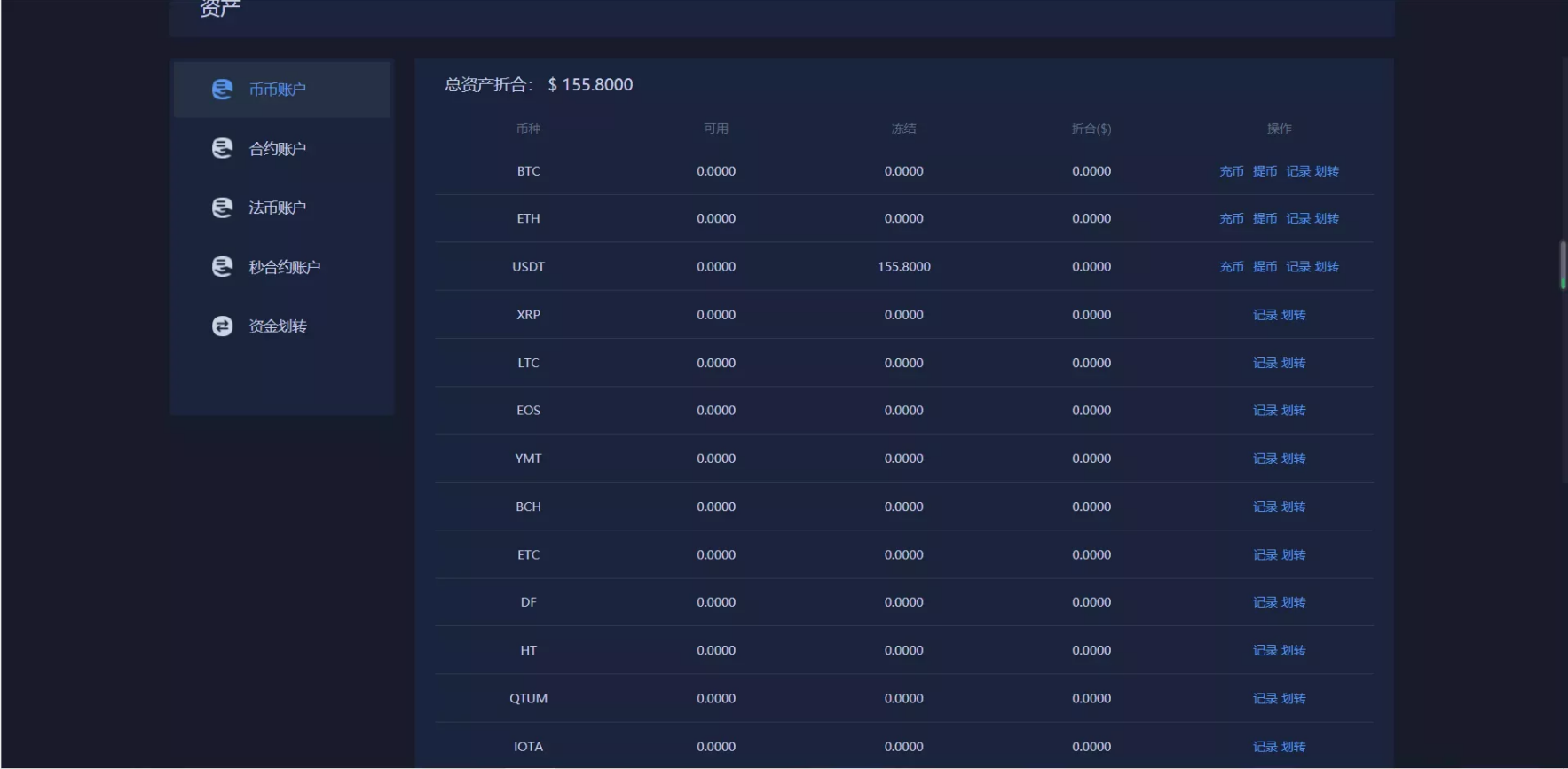Open 记录 for ETH
Viewport: 1568px width, 769px height.
1297,219
